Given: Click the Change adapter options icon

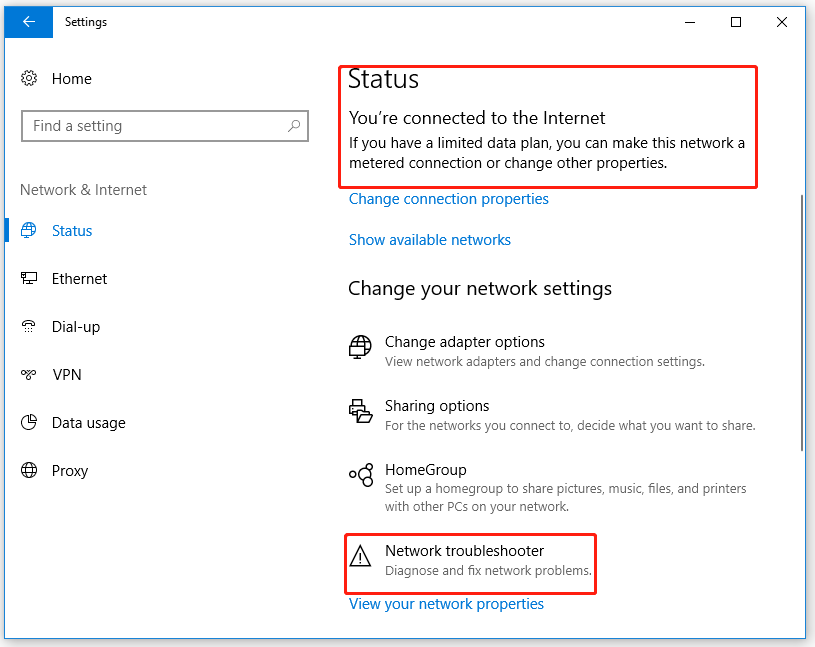Looking at the screenshot, I should coord(360,348).
